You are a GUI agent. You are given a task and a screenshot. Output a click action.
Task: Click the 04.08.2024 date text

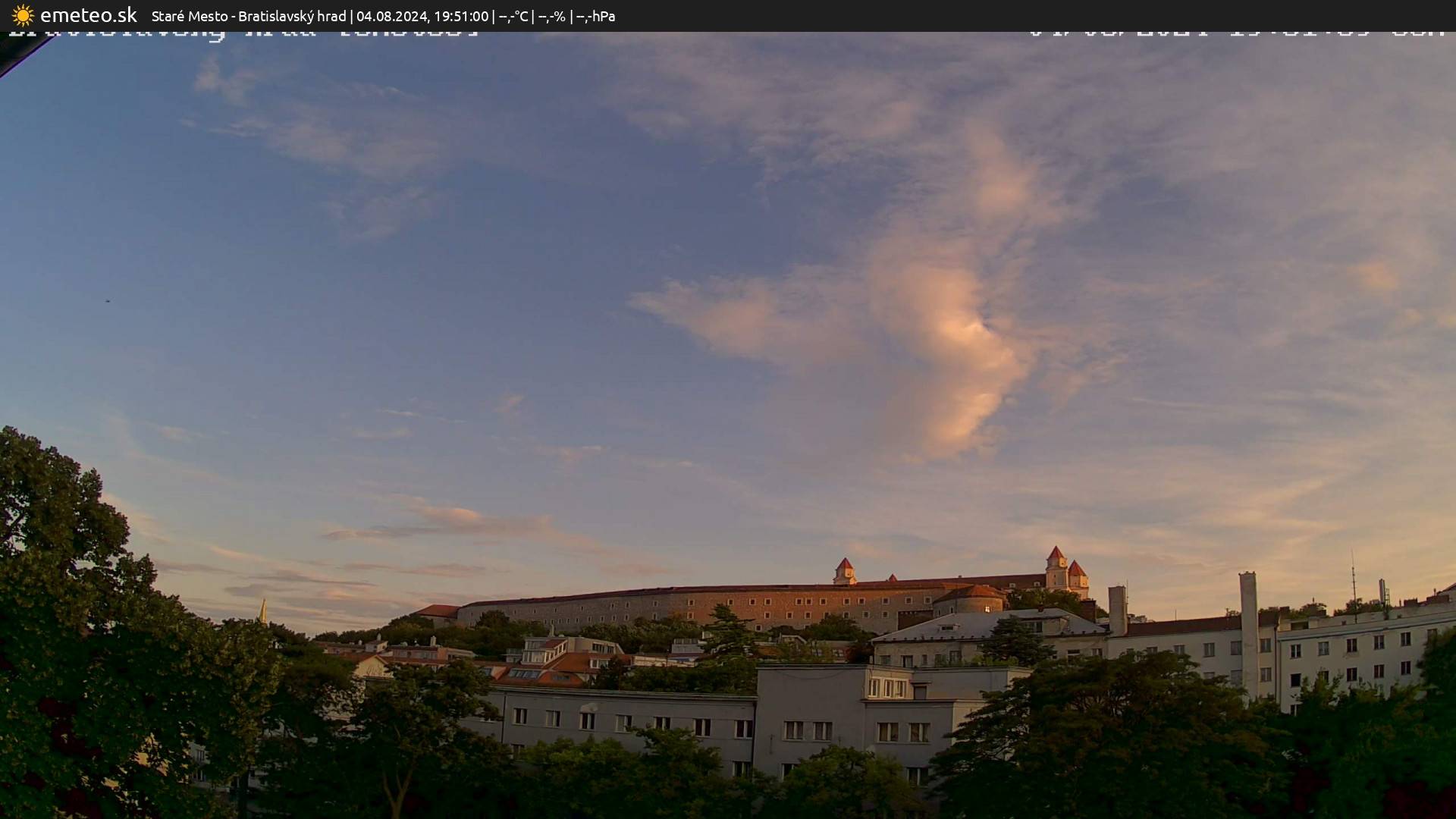tap(391, 16)
